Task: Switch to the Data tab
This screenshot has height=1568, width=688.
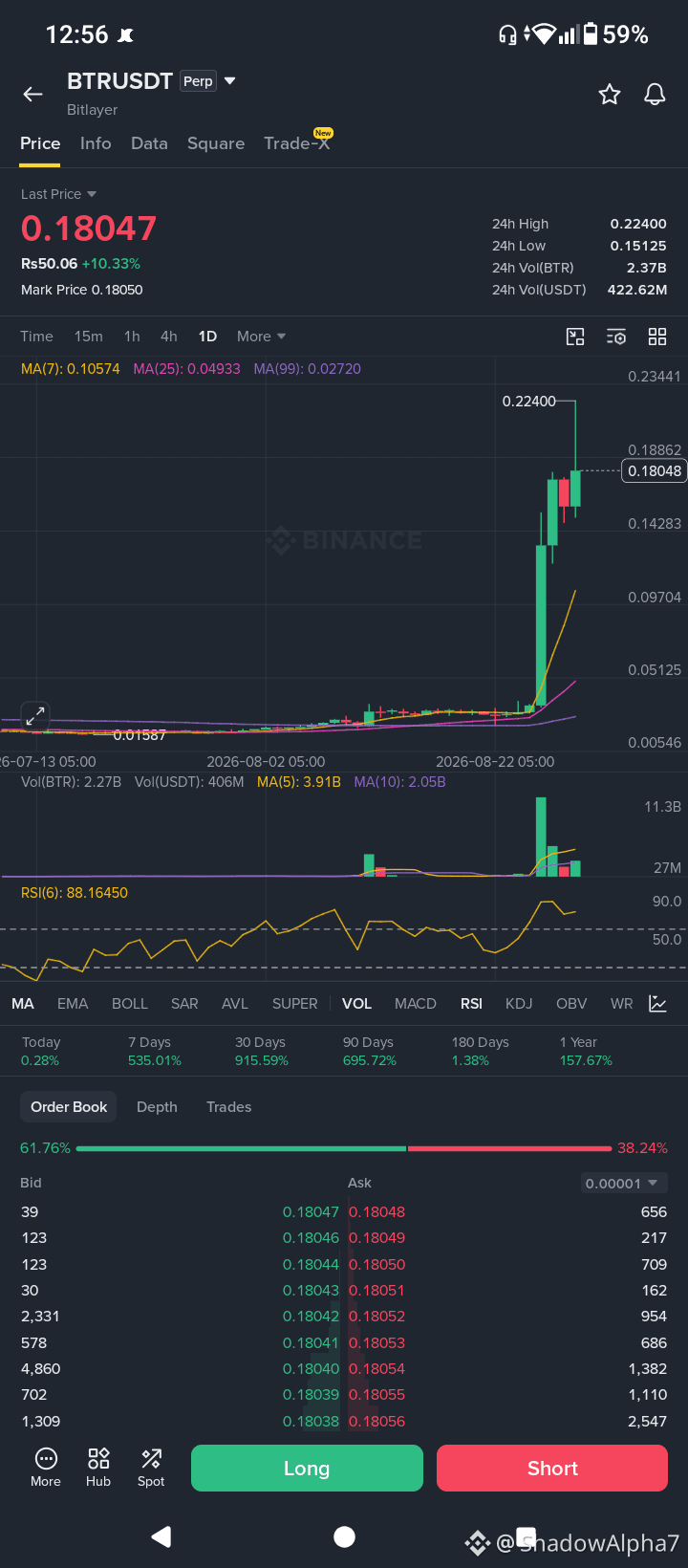Action: (149, 143)
